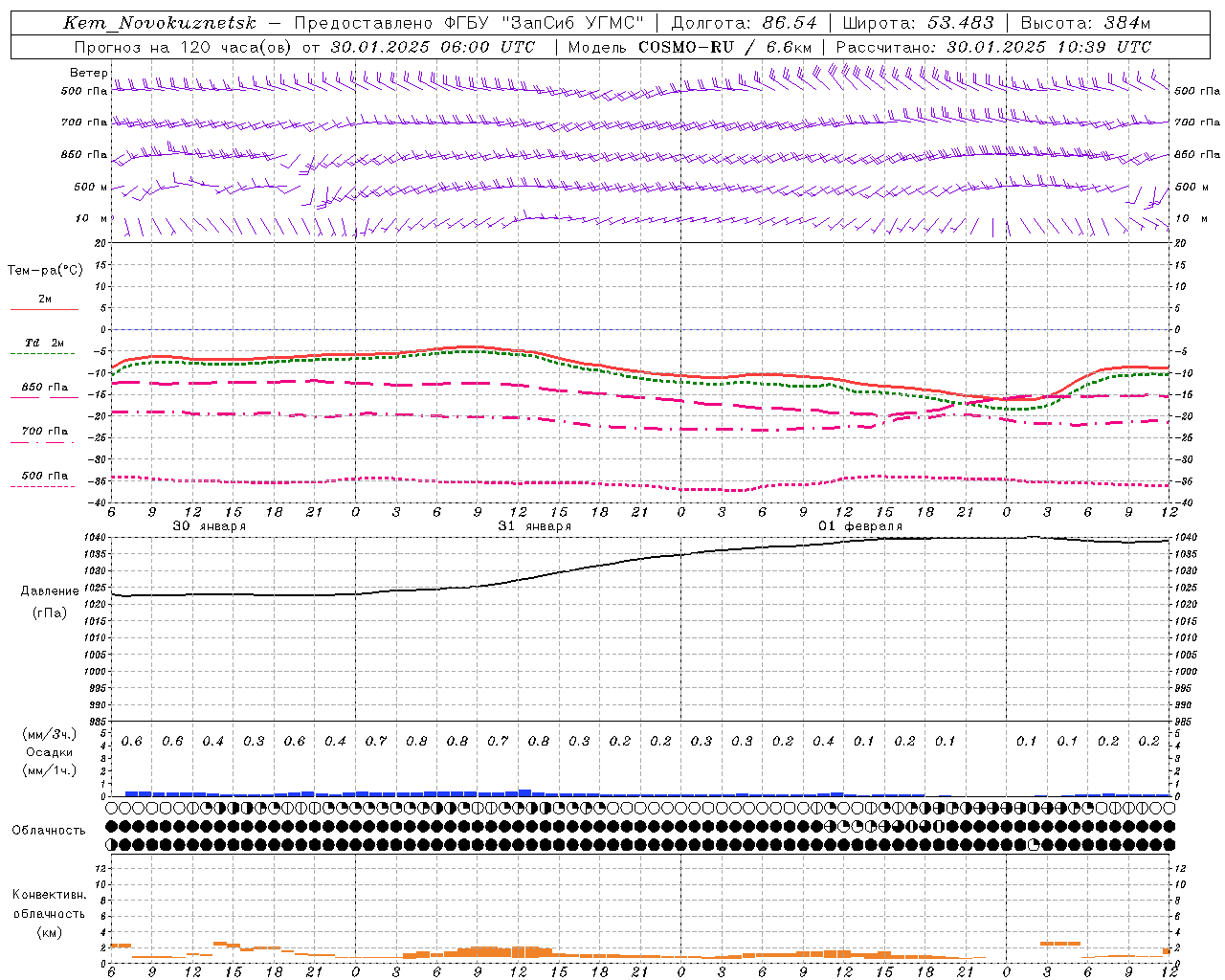Click the Тем-ра(°C) axis title
Image resolution: width=1225 pixels, height=980 pixels.
point(45,271)
